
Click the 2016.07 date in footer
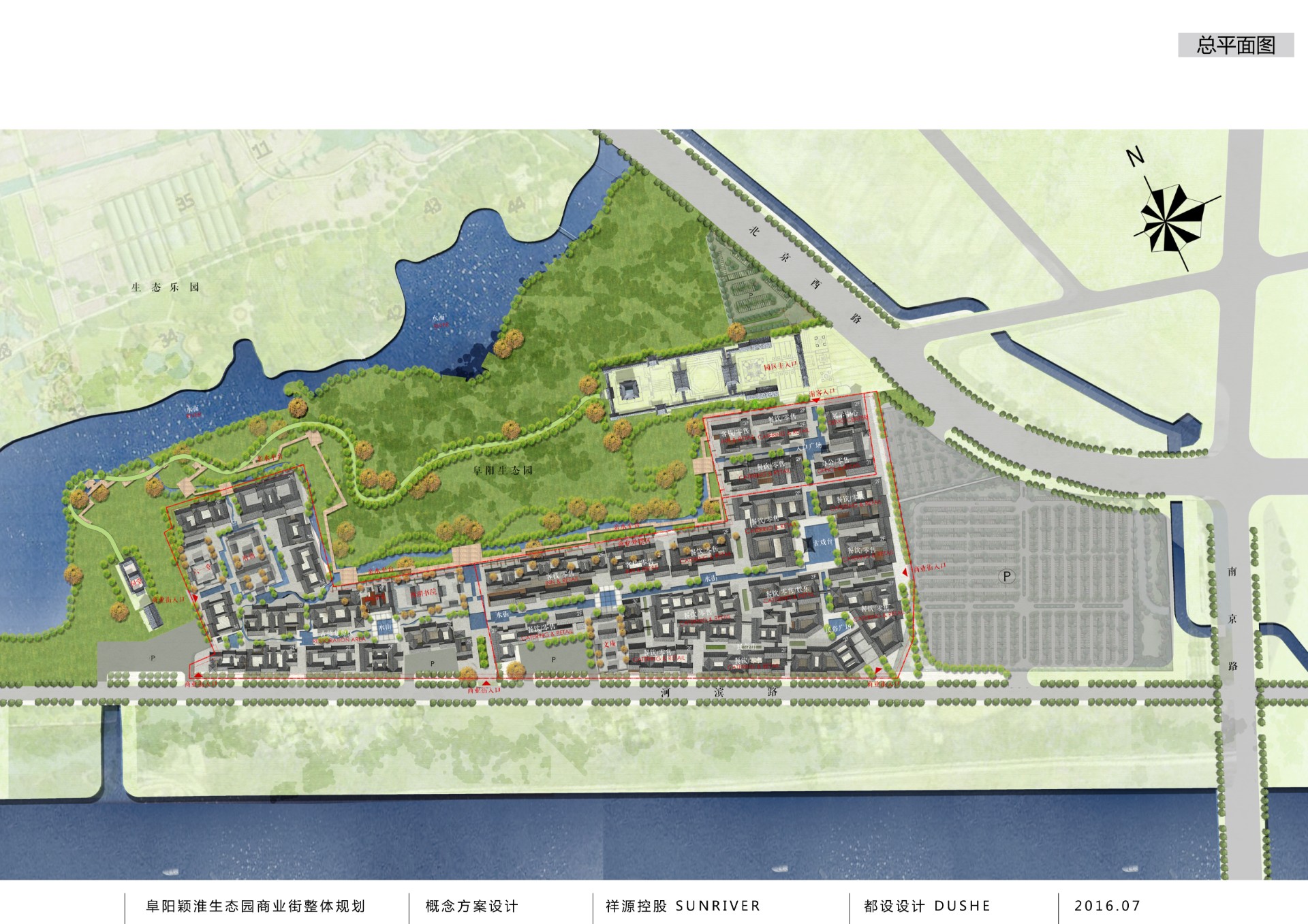point(1106,906)
